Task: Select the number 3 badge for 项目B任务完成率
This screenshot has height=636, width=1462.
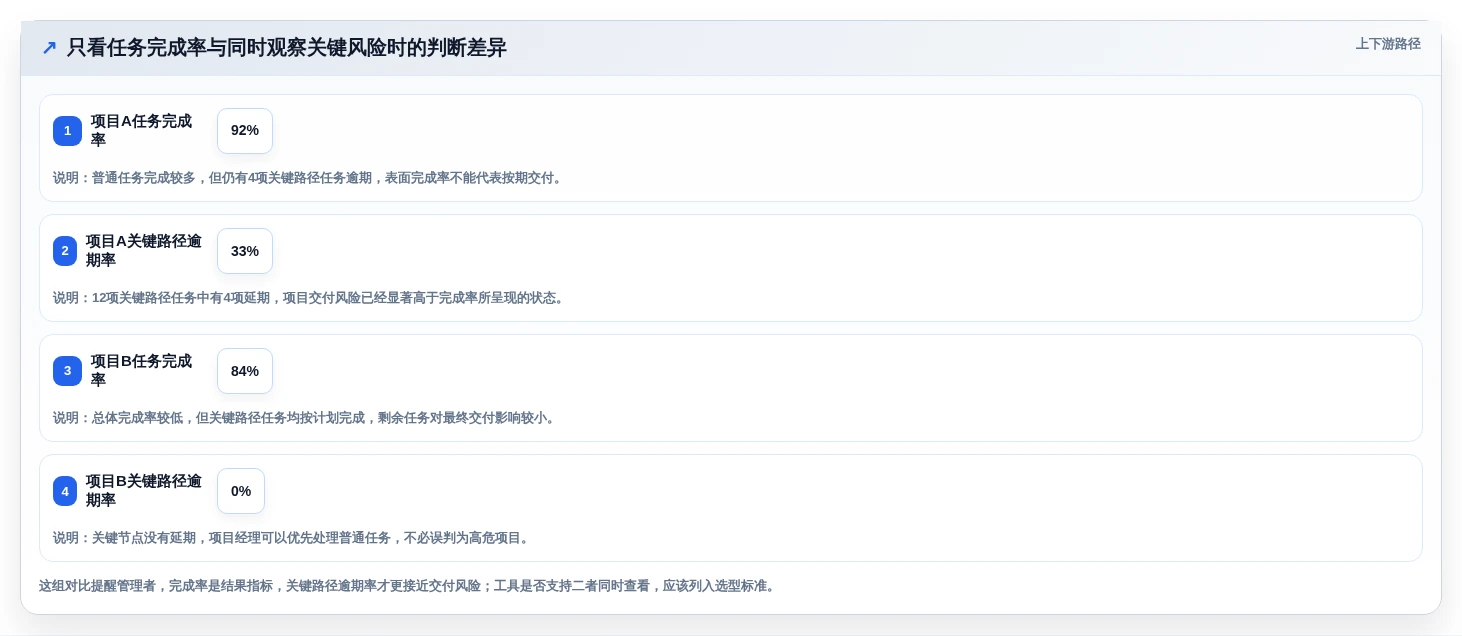Action: point(67,371)
